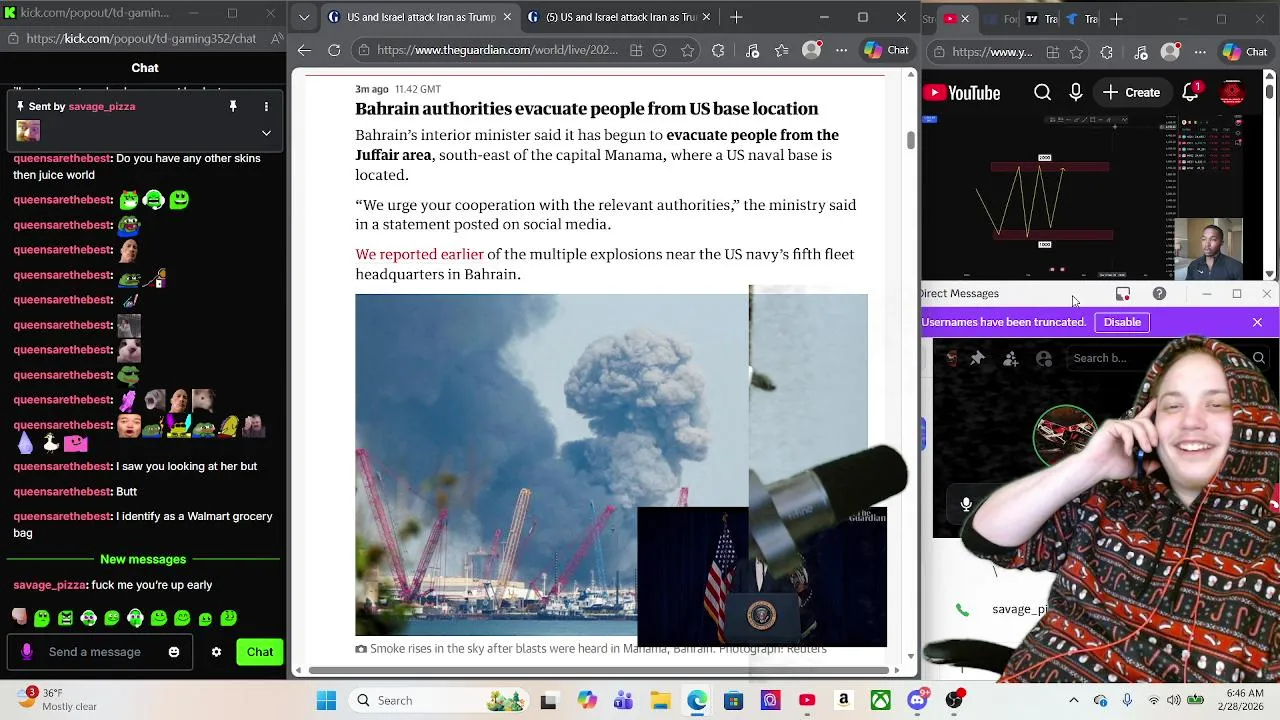Open Copilot Chat in the Guardian browser window

tap(886, 50)
